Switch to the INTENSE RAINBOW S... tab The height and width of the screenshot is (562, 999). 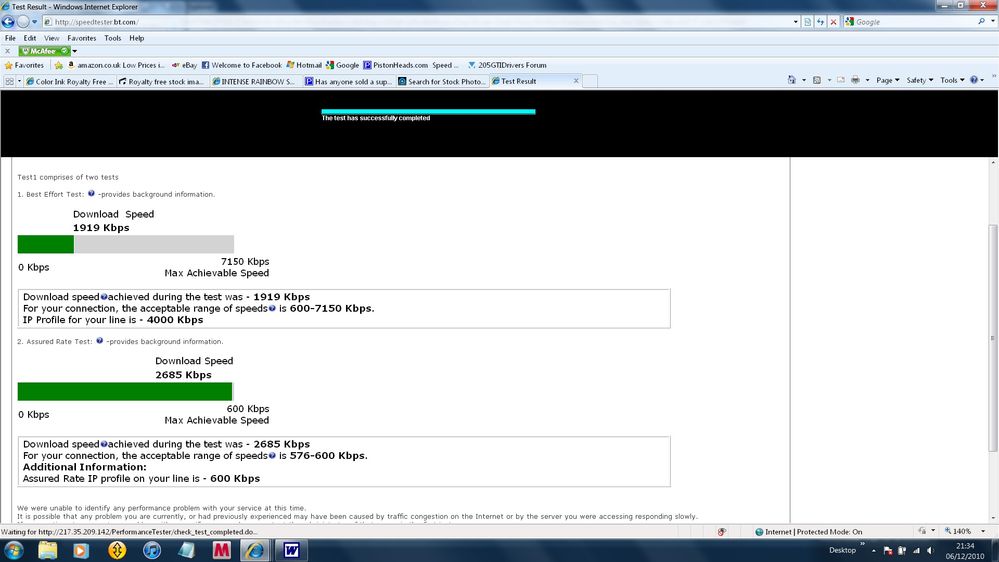254,82
